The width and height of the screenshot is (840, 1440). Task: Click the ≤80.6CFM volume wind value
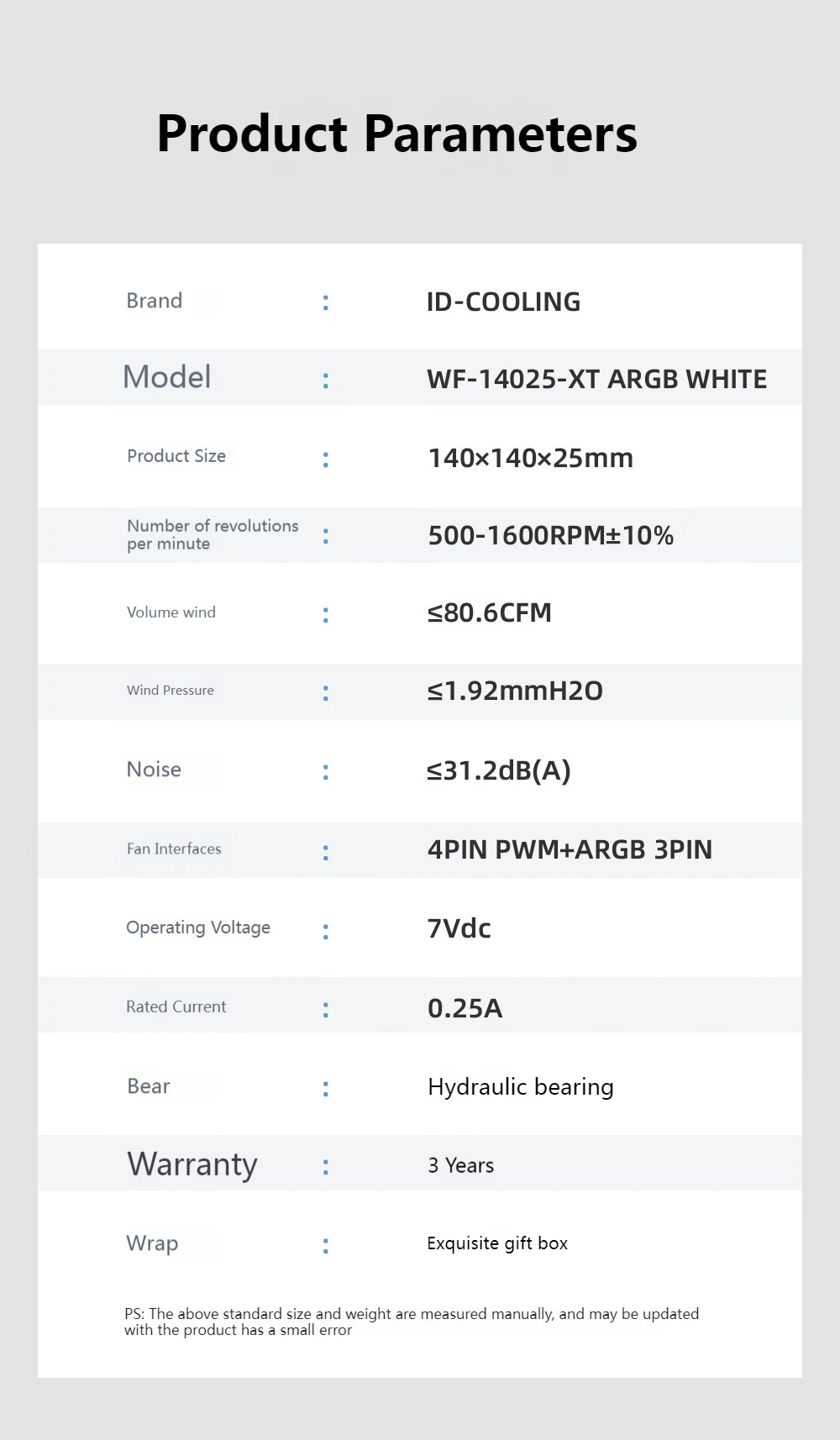pos(489,612)
